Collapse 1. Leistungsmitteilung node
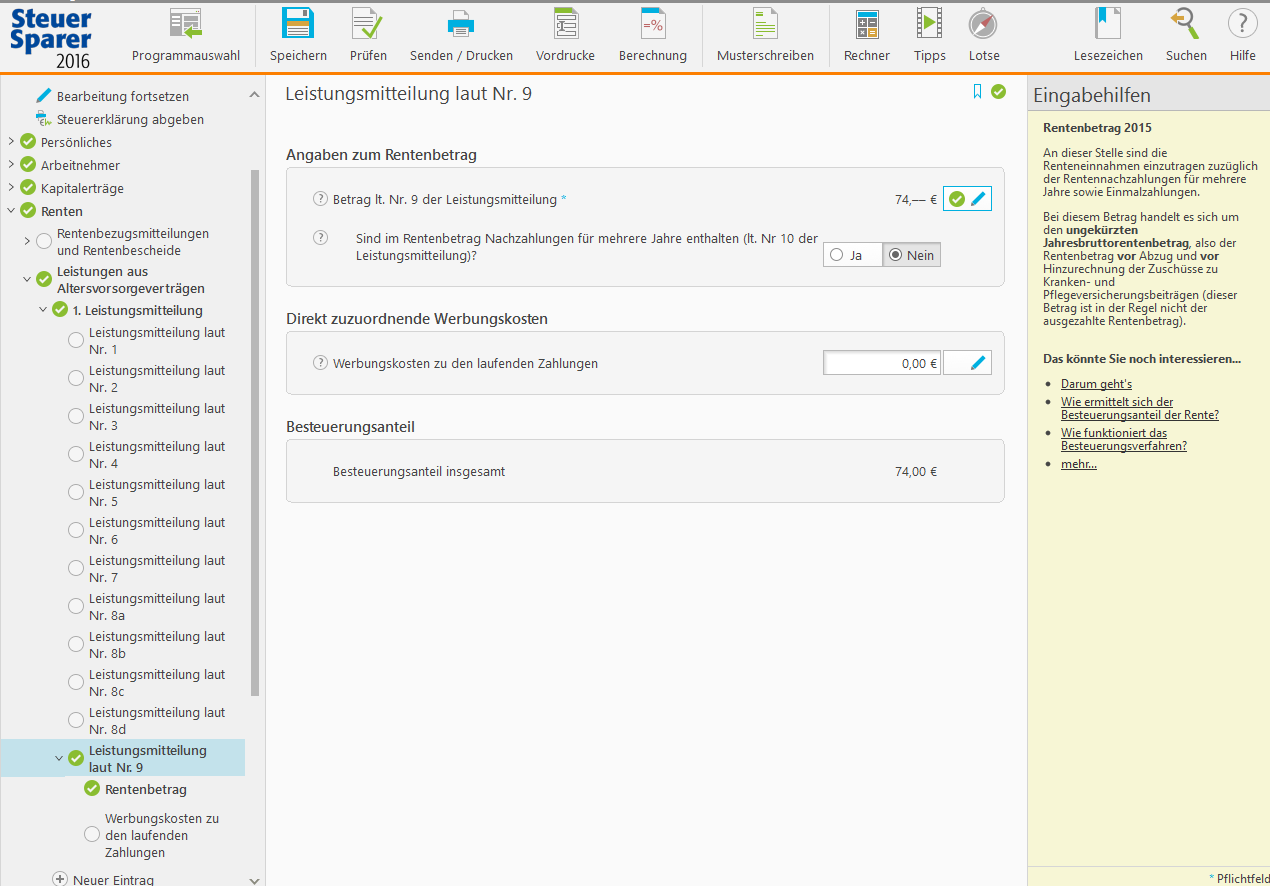 pyautogui.click(x=43, y=310)
